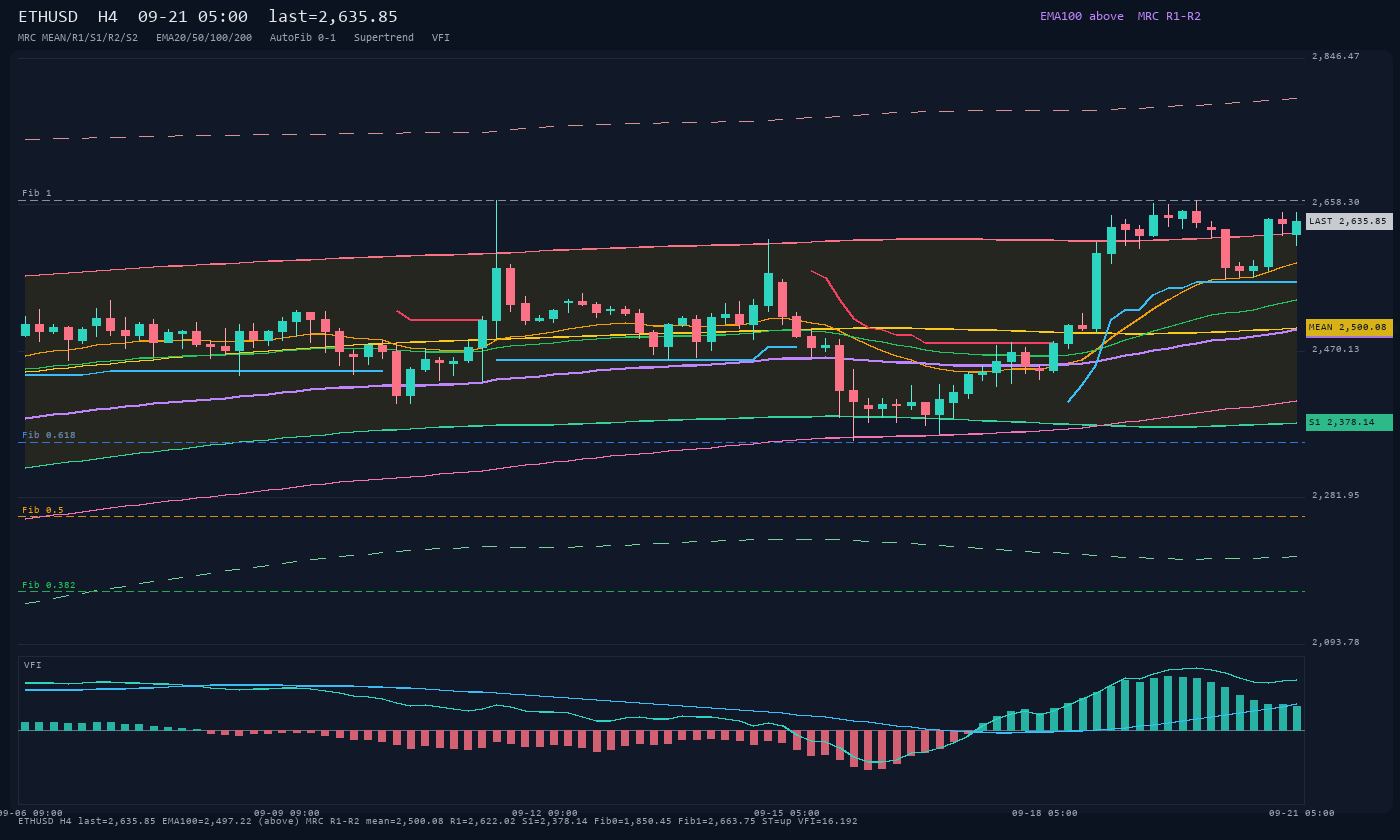Click the S1 2,378.14 price tag
The width and height of the screenshot is (1400, 840).
point(1349,422)
